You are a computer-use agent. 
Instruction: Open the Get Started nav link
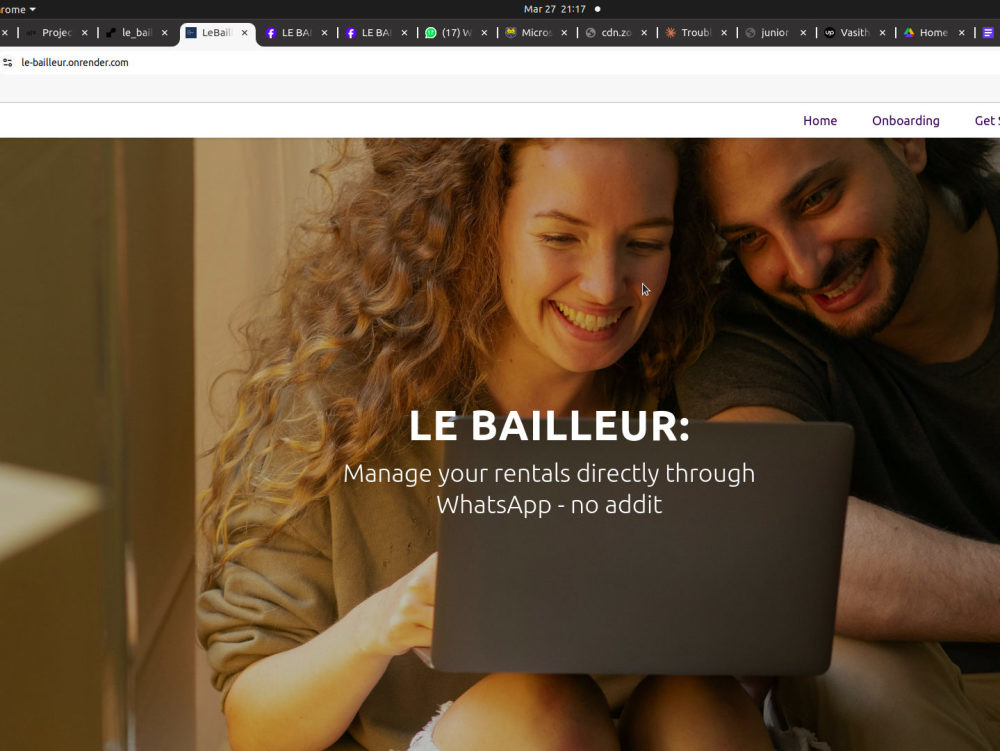pyautogui.click(x=987, y=120)
